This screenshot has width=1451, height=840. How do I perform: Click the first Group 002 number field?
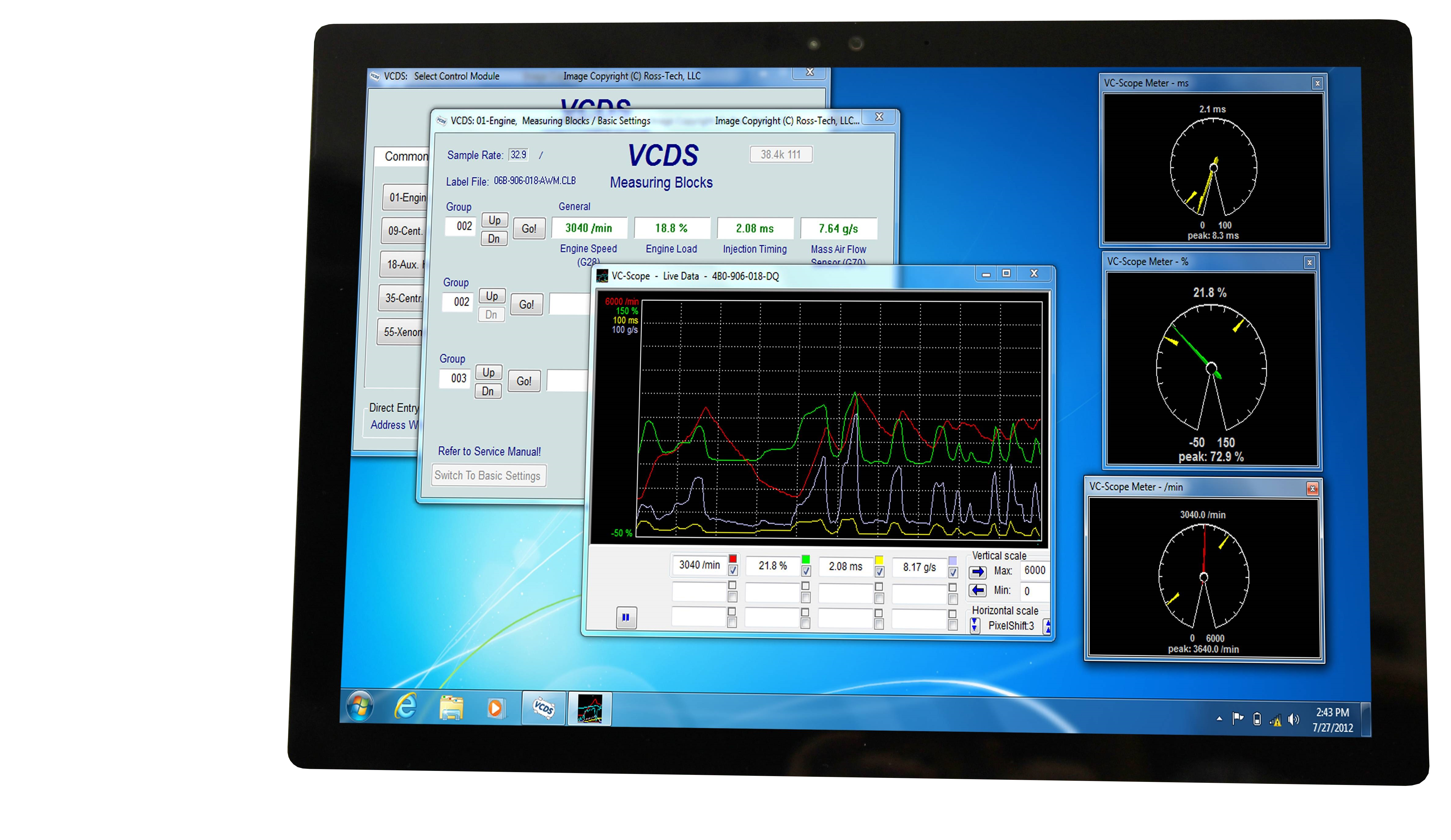tap(461, 226)
